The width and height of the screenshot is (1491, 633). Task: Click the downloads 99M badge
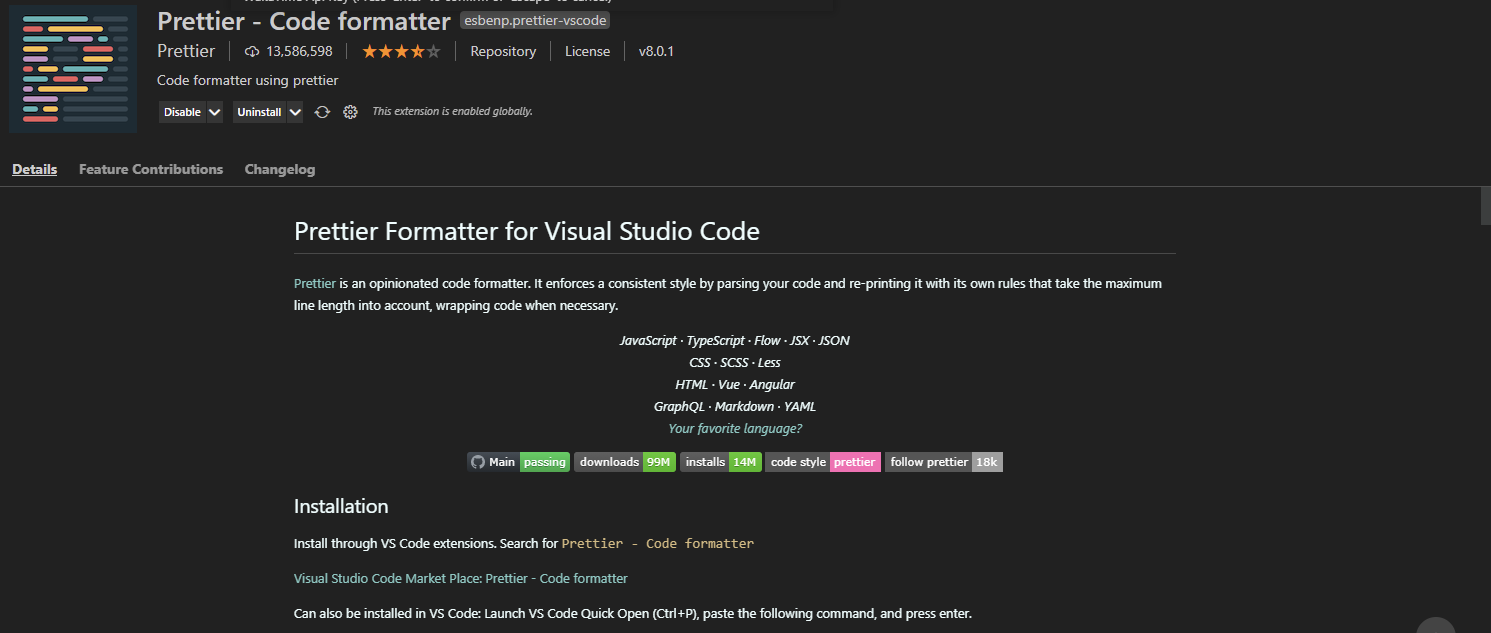pos(625,462)
